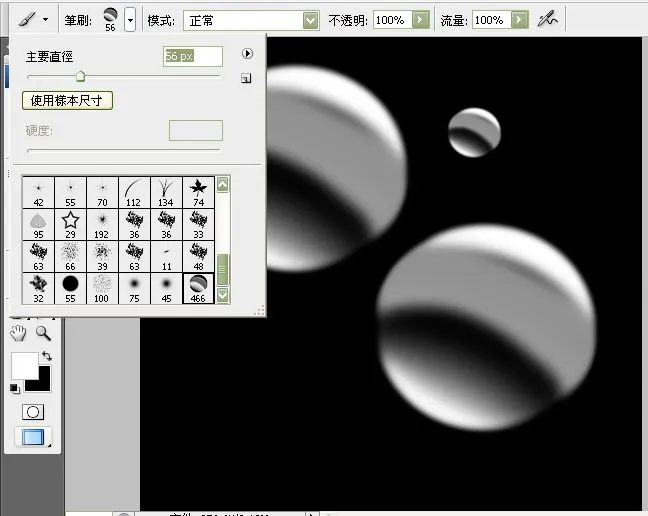Select the grass blade brush 112
This screenshot has width=648, height=516.
pyautogui.click(x=134, y=193)
